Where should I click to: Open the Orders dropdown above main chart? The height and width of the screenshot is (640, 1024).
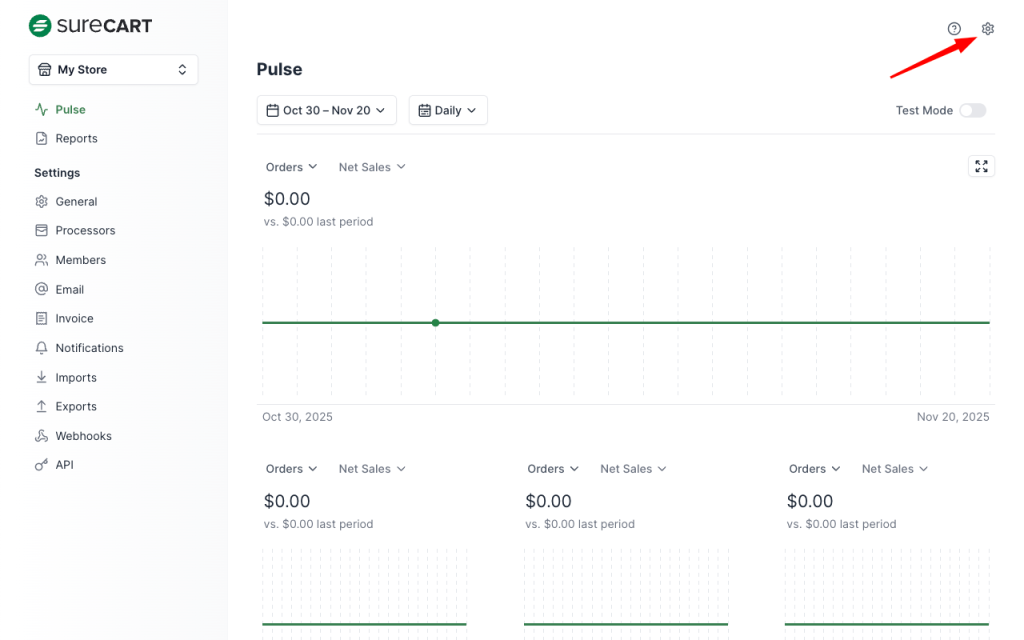coord(291,167)
